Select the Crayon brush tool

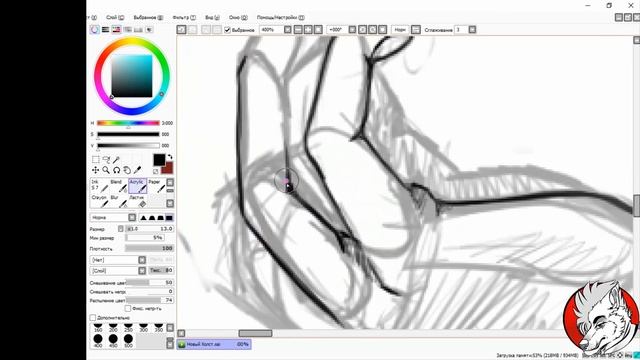point(99,200)
